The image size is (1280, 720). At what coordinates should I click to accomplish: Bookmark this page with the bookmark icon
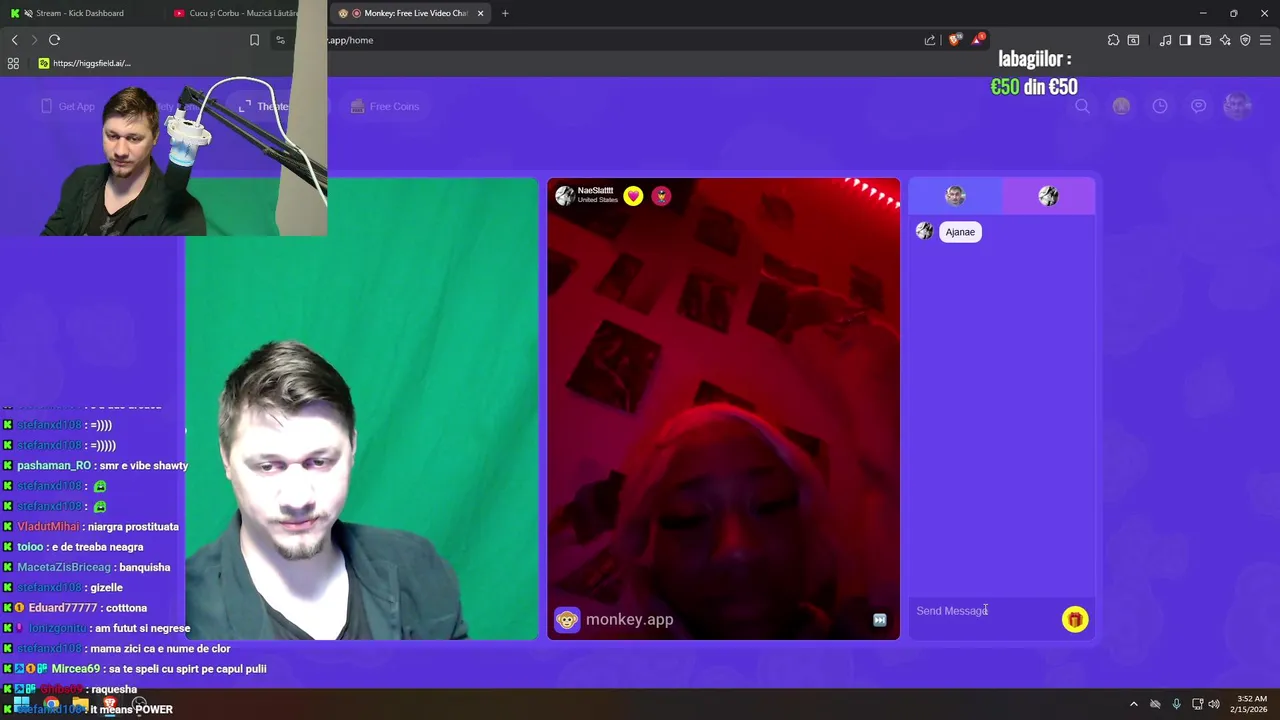(254, 40)
